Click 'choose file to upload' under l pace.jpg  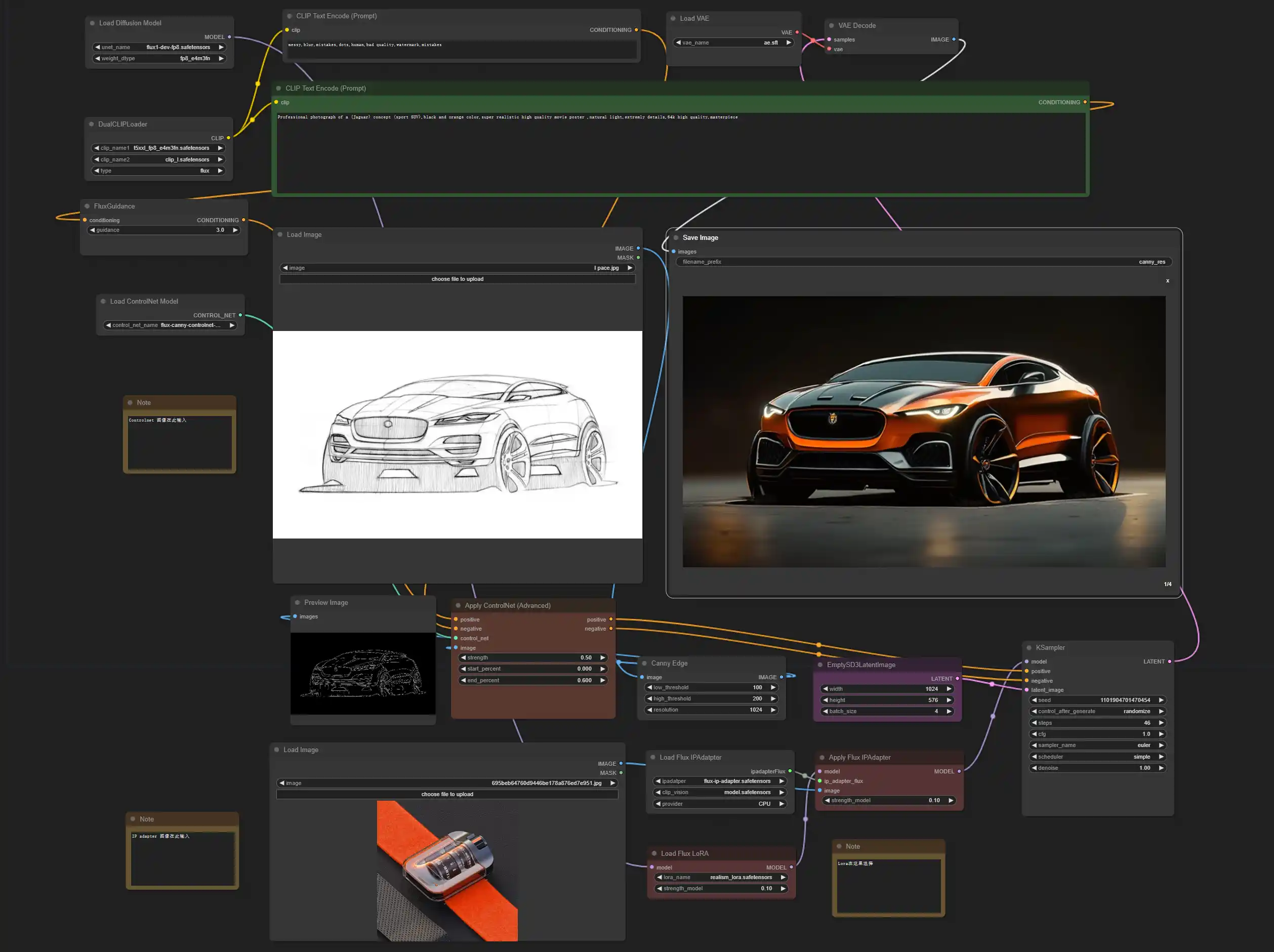point(457,279)
